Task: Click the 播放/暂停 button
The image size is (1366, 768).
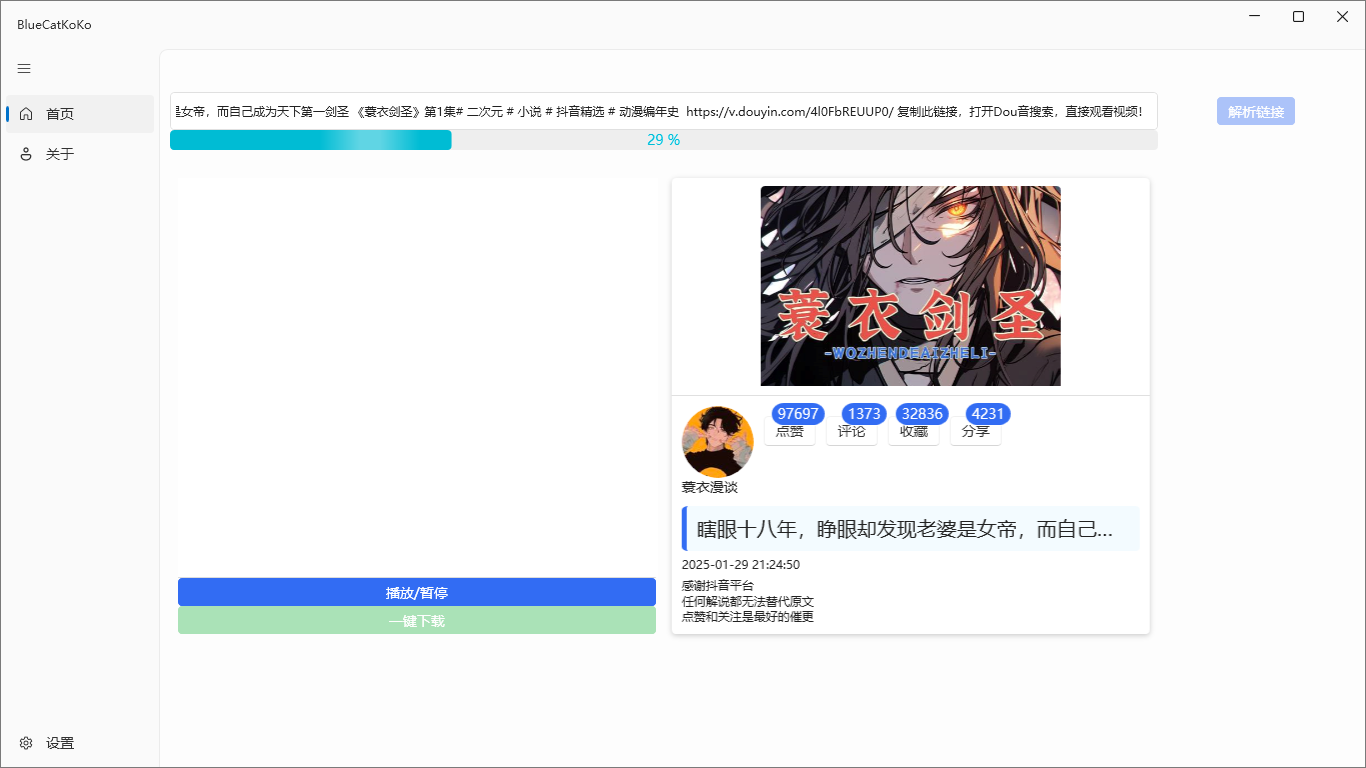Action: pos(417,592)
